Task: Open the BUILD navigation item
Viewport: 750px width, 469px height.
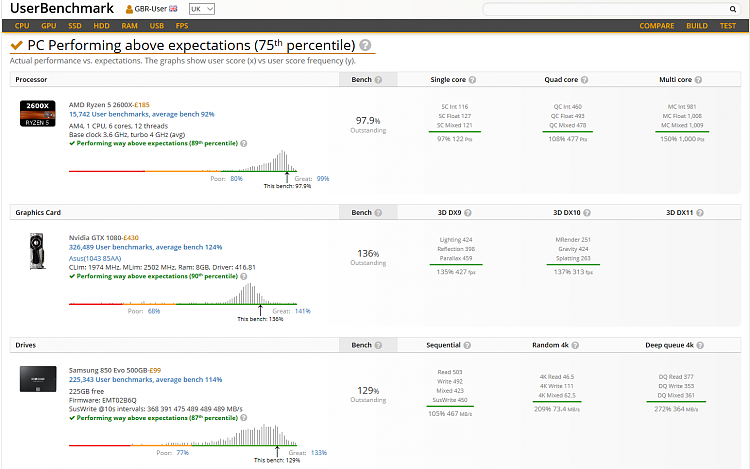Action: pos(697,25)
